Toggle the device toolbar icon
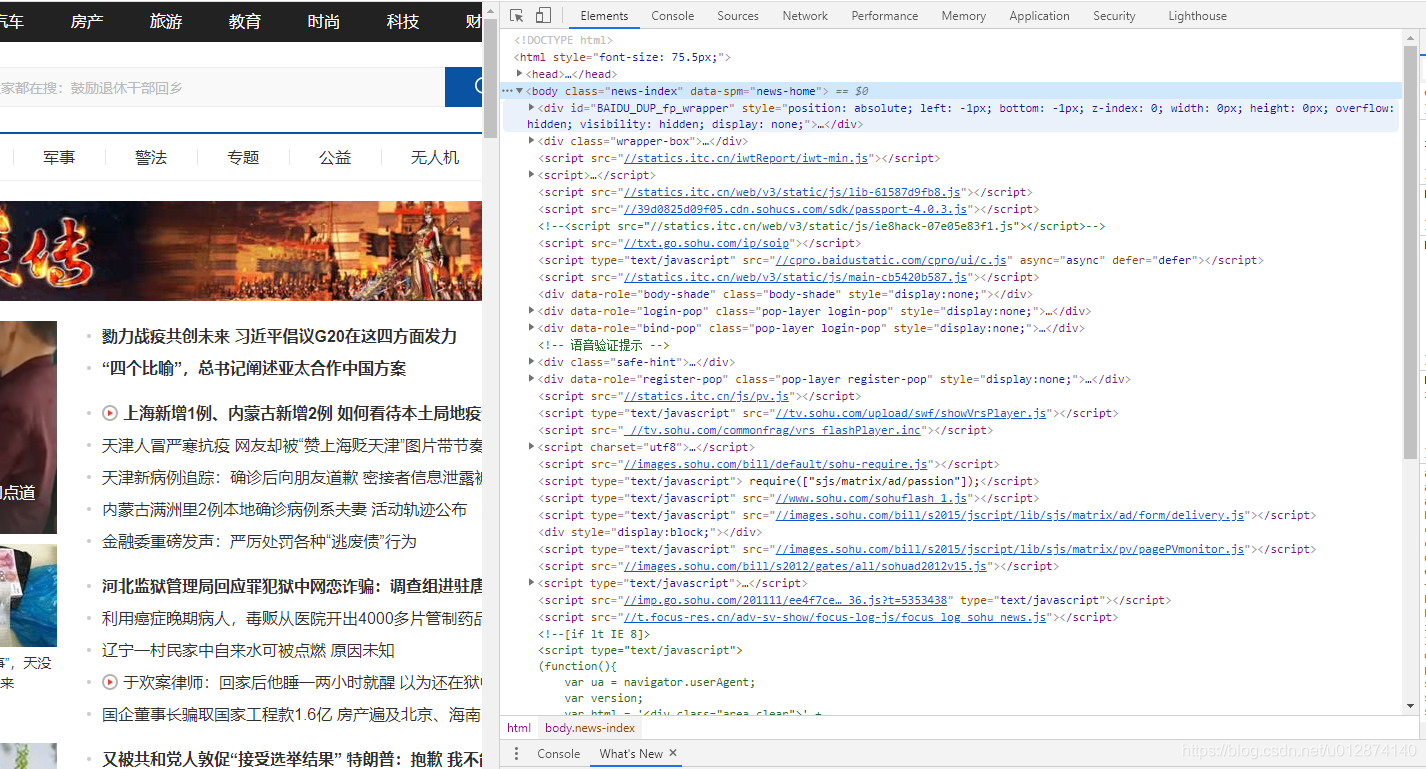Viewport: 1426px width, 769px height. [543, 15]
